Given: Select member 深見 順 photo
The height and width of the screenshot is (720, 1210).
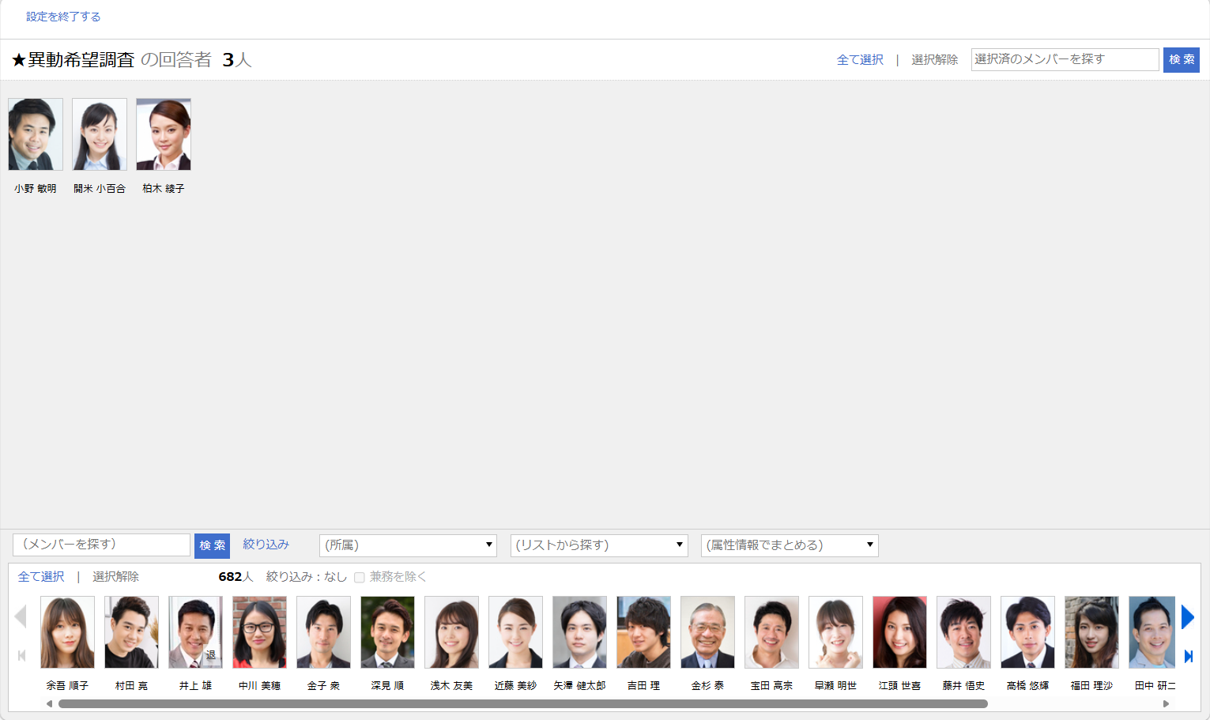Looking at the screenshot, I should [x=388, y=632].
